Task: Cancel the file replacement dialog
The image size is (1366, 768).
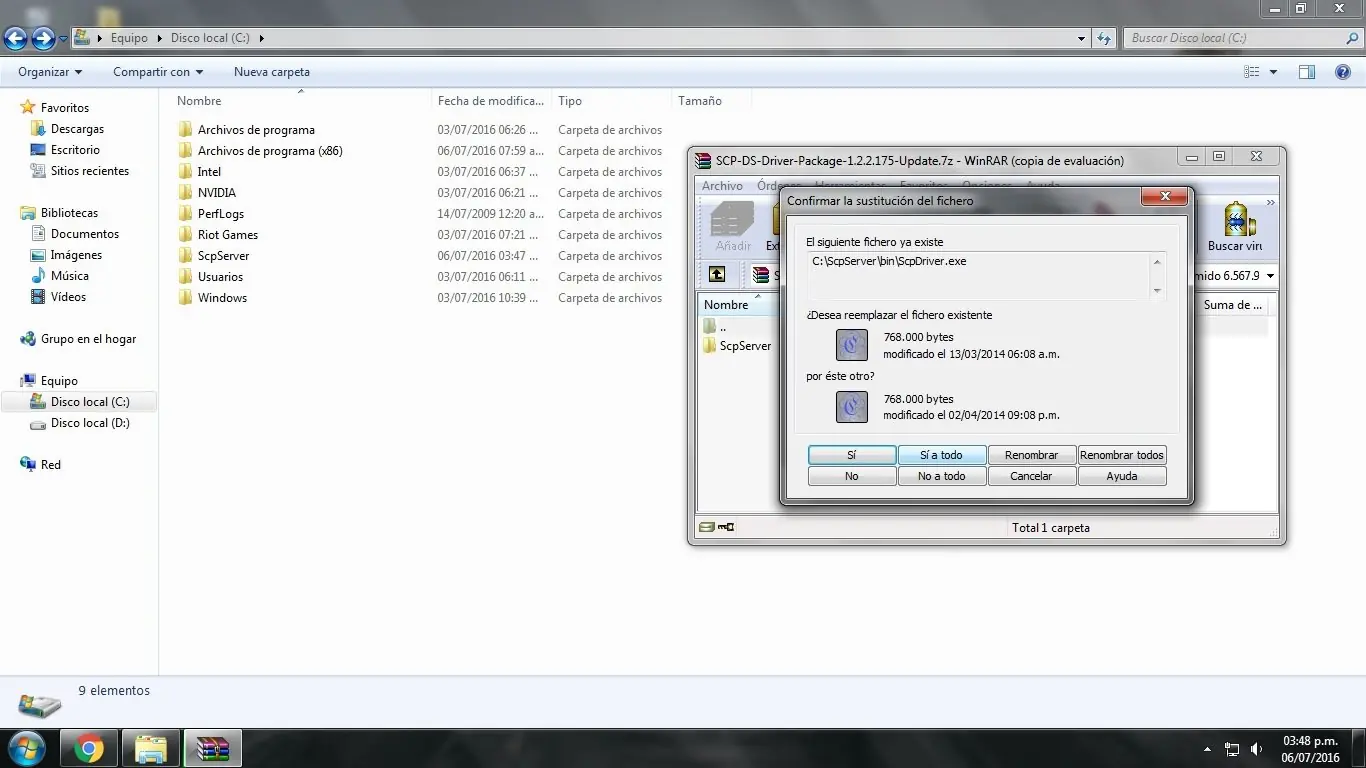Action: (1032, 476)
